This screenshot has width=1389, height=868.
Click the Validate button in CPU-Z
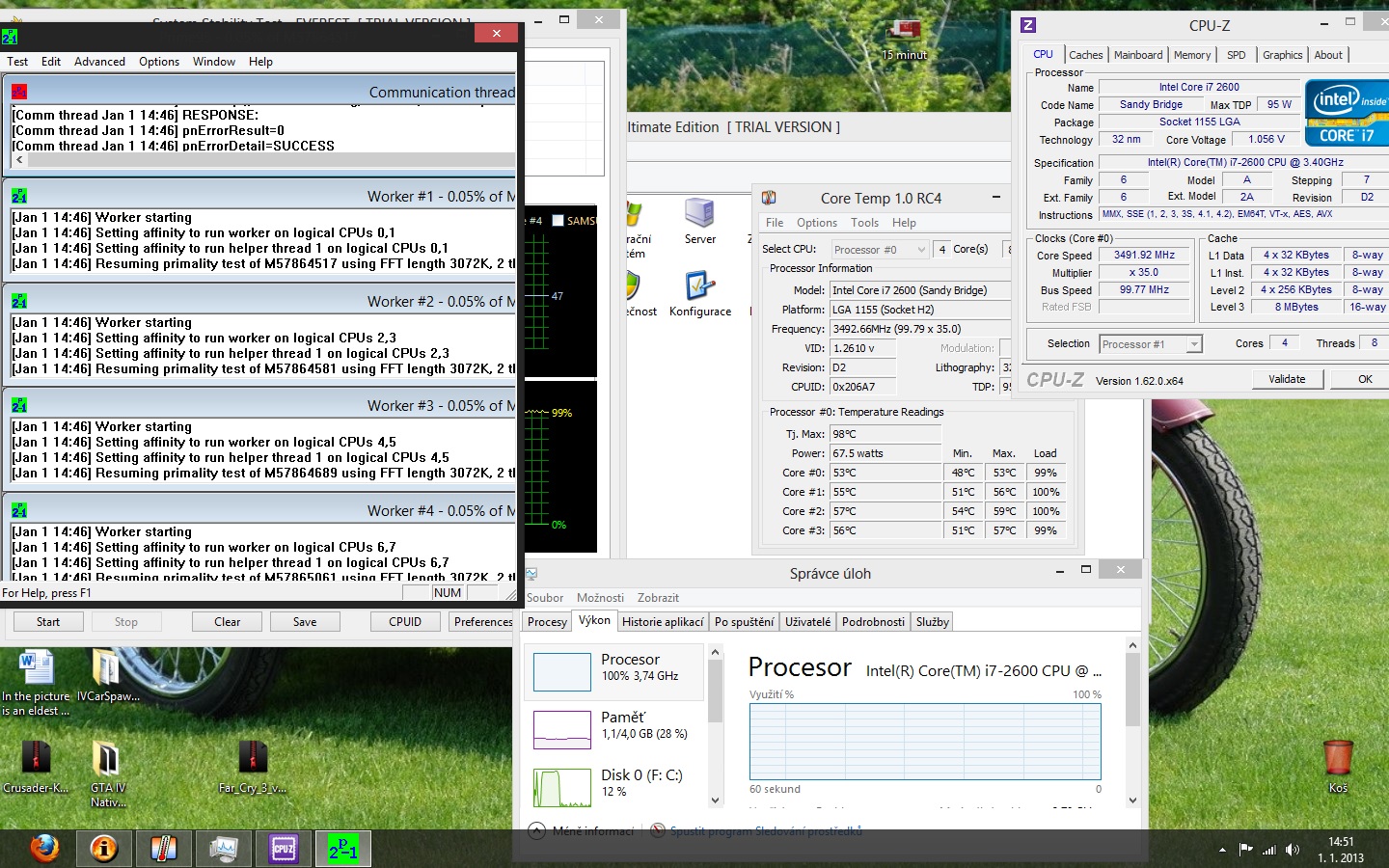coord(1287,379)
